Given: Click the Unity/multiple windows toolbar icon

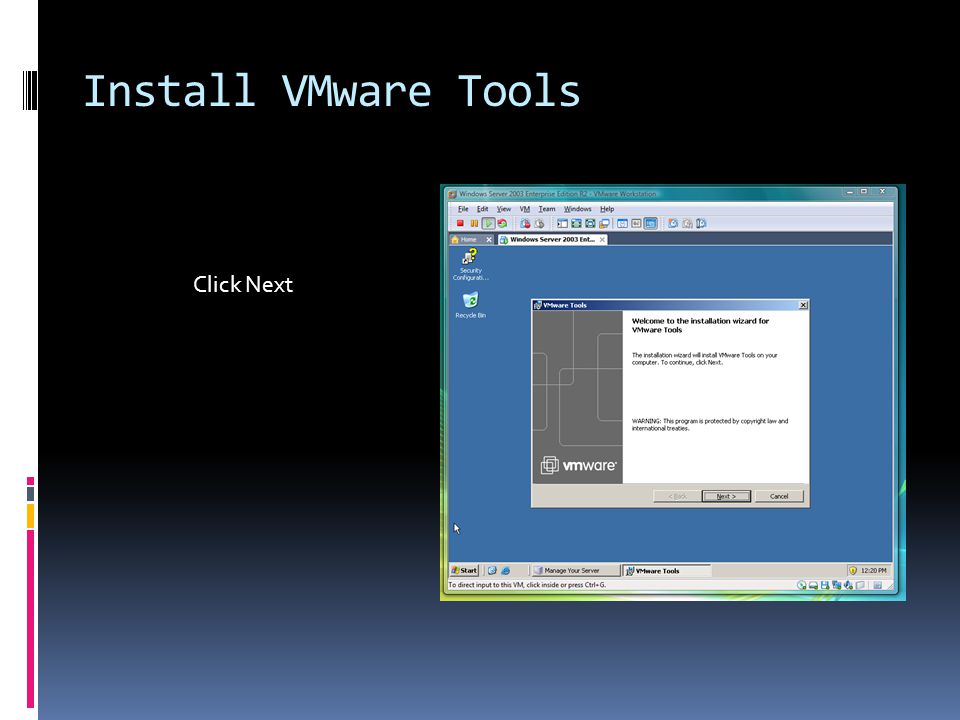Looking at the screenshot, I should click(604, 223).
